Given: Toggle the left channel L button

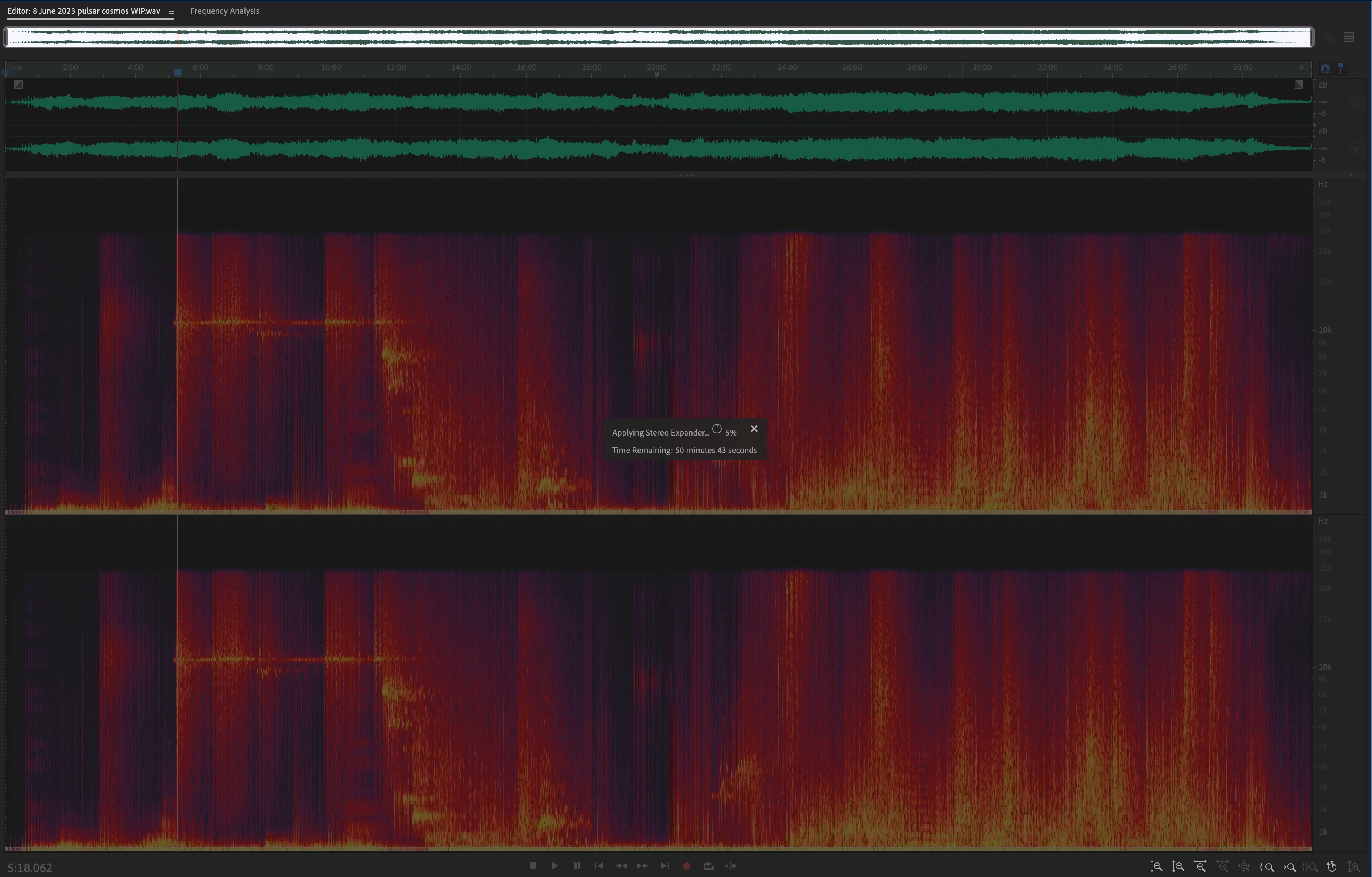Looking at the screenshot, I should point(1357,102).
